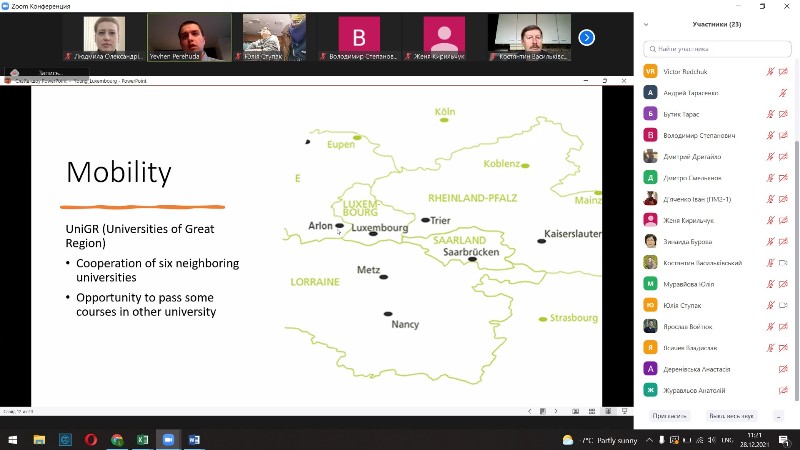Screen dimensions: 800x450
Task: Show next video thumbnails with blue arrow
Action: tap(586, 37)
